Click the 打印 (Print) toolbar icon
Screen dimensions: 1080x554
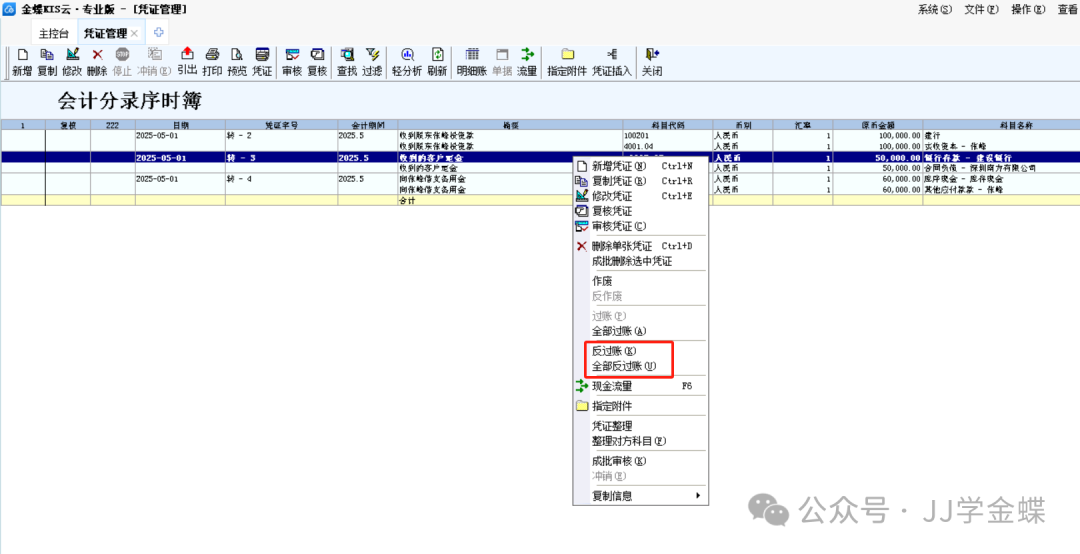click(x=212, y=61)
